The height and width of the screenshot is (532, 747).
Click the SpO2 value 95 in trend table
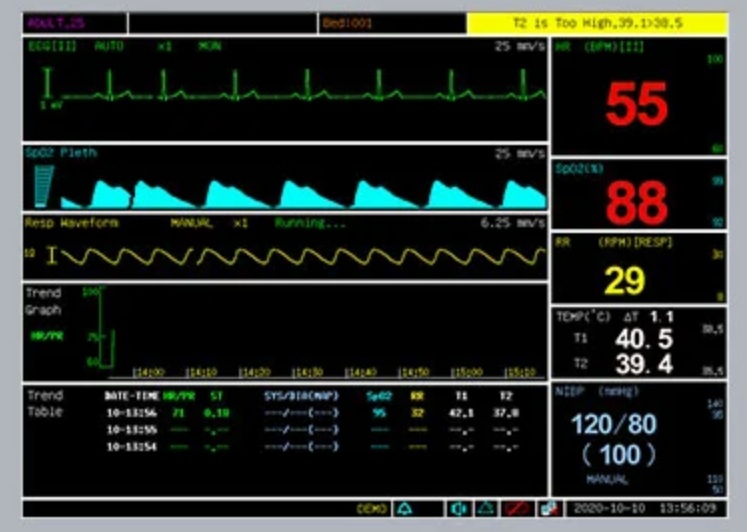tap(380, 413)
